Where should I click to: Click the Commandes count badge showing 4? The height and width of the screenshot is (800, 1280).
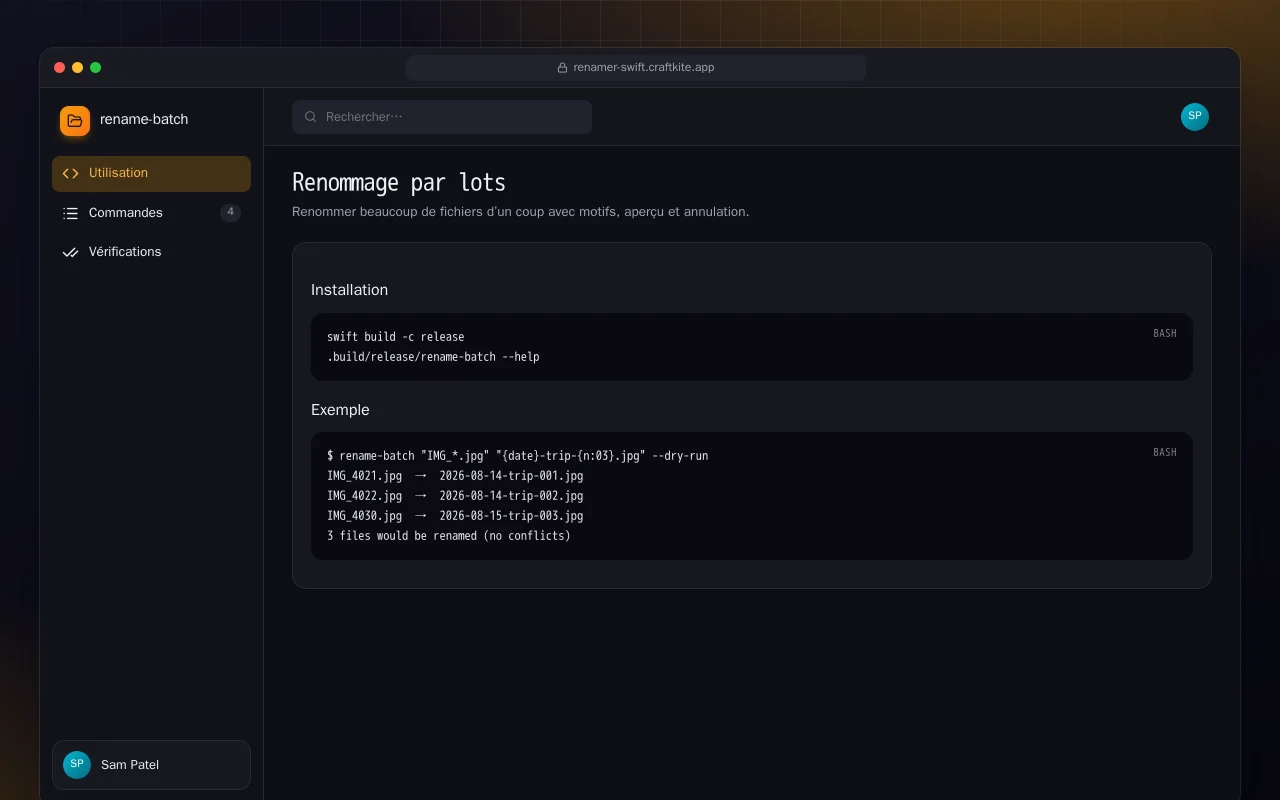click(x=230, y=213)
